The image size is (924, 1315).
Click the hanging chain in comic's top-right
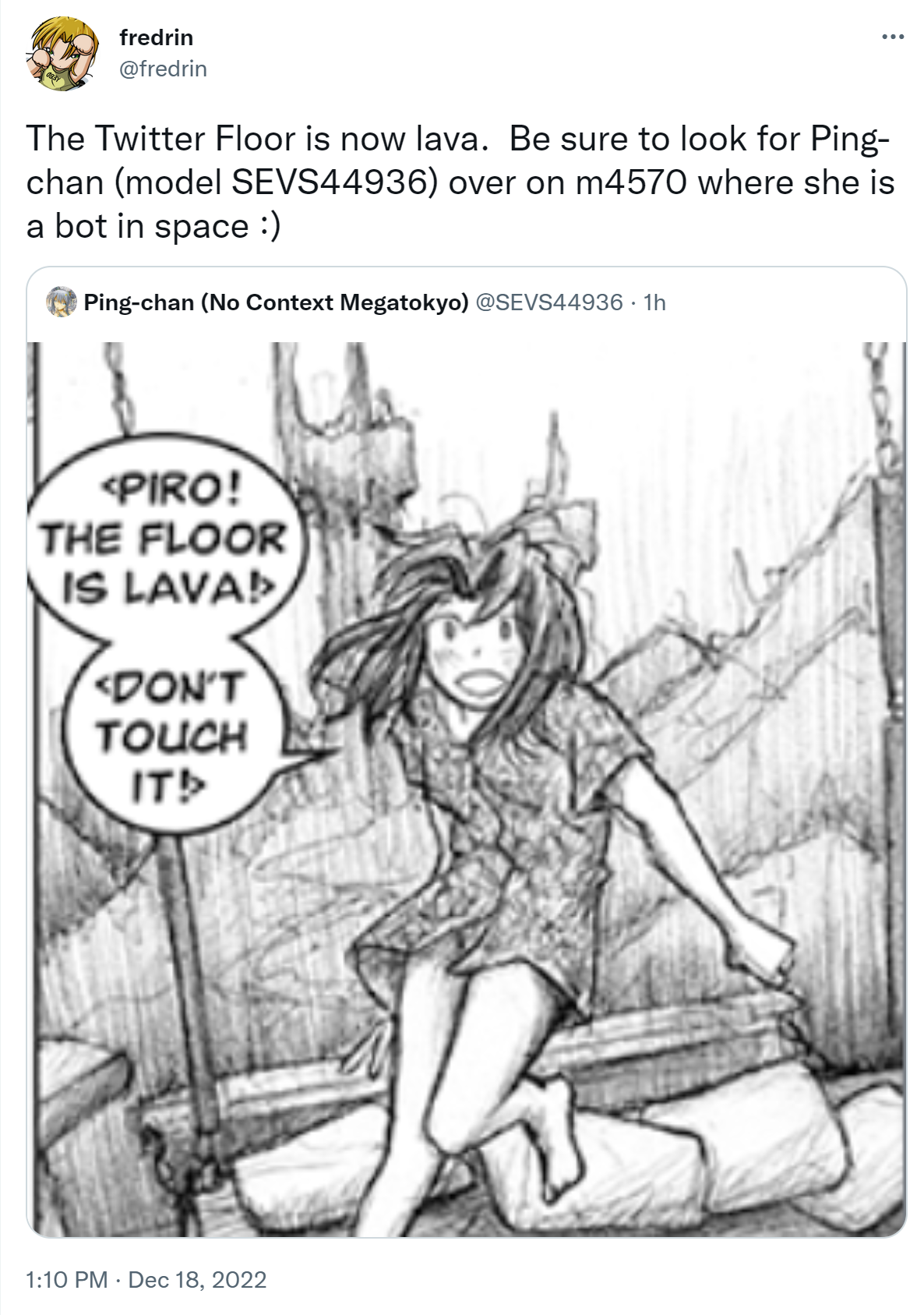(x=883, y=405)
